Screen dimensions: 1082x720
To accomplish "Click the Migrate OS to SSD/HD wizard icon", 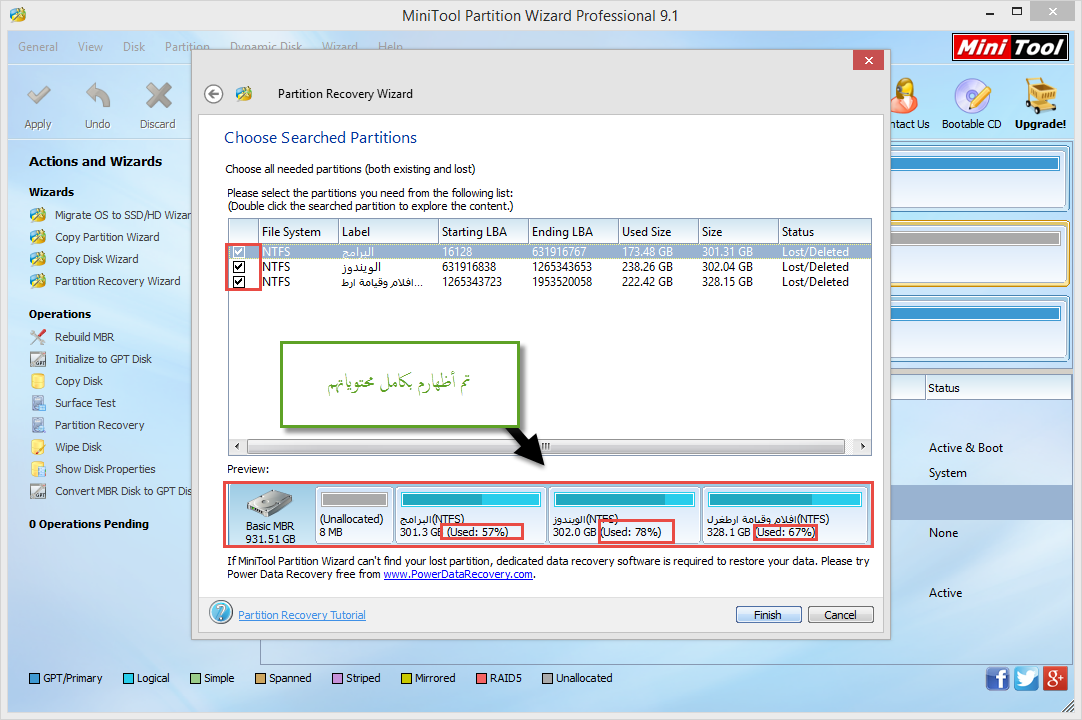I will (x=38, y=215).
